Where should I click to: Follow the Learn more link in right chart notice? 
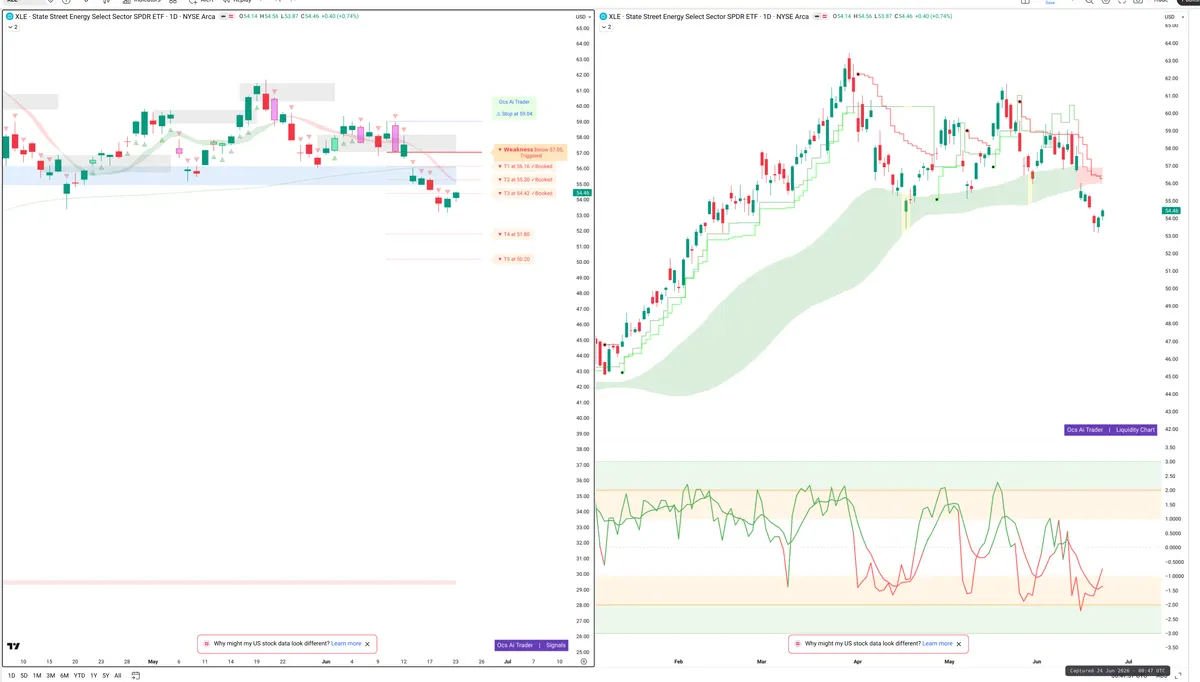937,644
